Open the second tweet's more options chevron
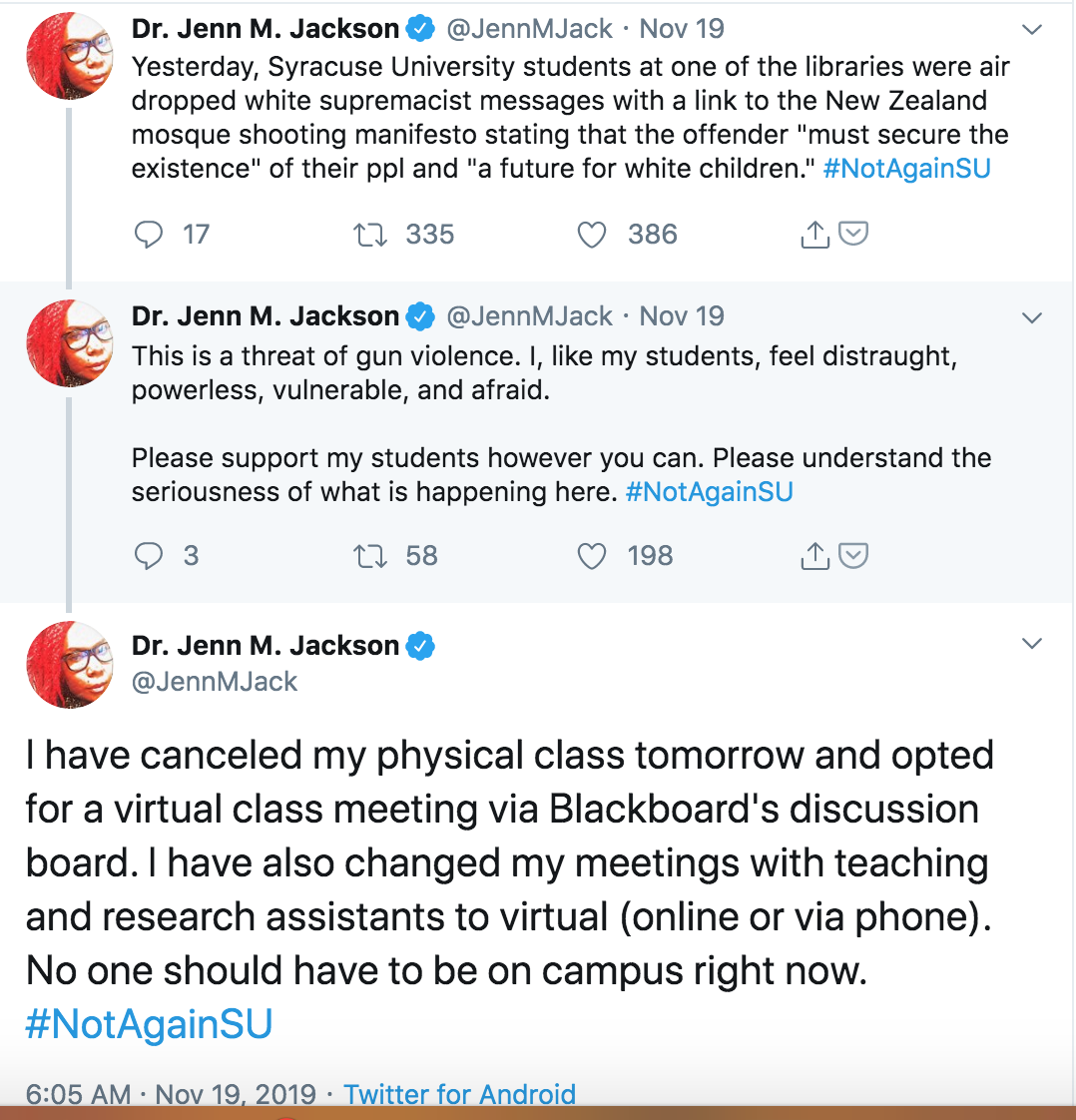The image size is (1076, 1120). (1032, 317)
